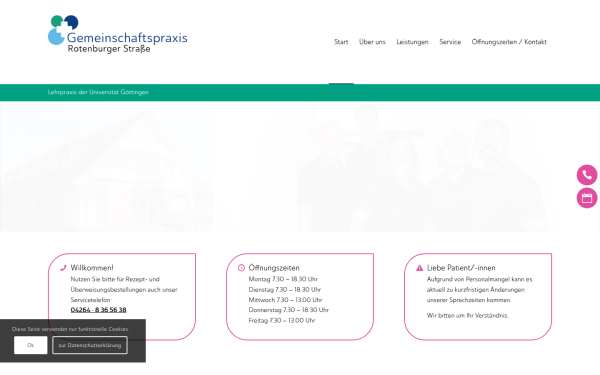Click the Öffnungszeiten card heading
The height and width of the screenshot is (375, 600).
(274, 268)
